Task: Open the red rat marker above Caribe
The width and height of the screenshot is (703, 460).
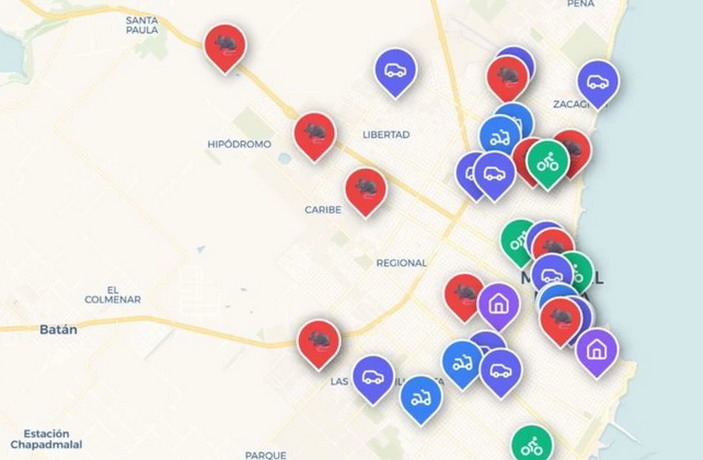Action: pos(366,191)
